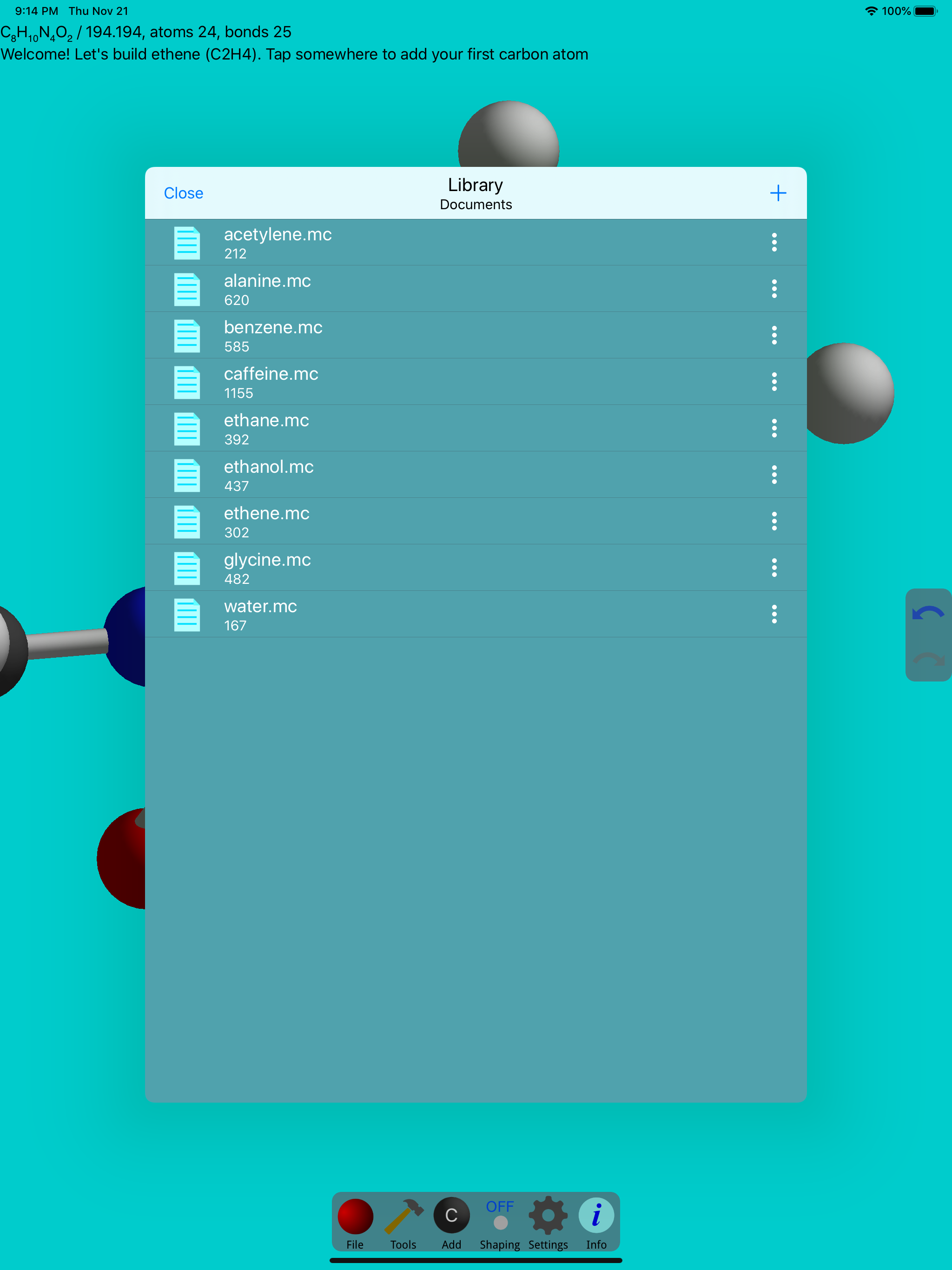
Task: Open the Settings gear icon
Action: point(548,1216)
